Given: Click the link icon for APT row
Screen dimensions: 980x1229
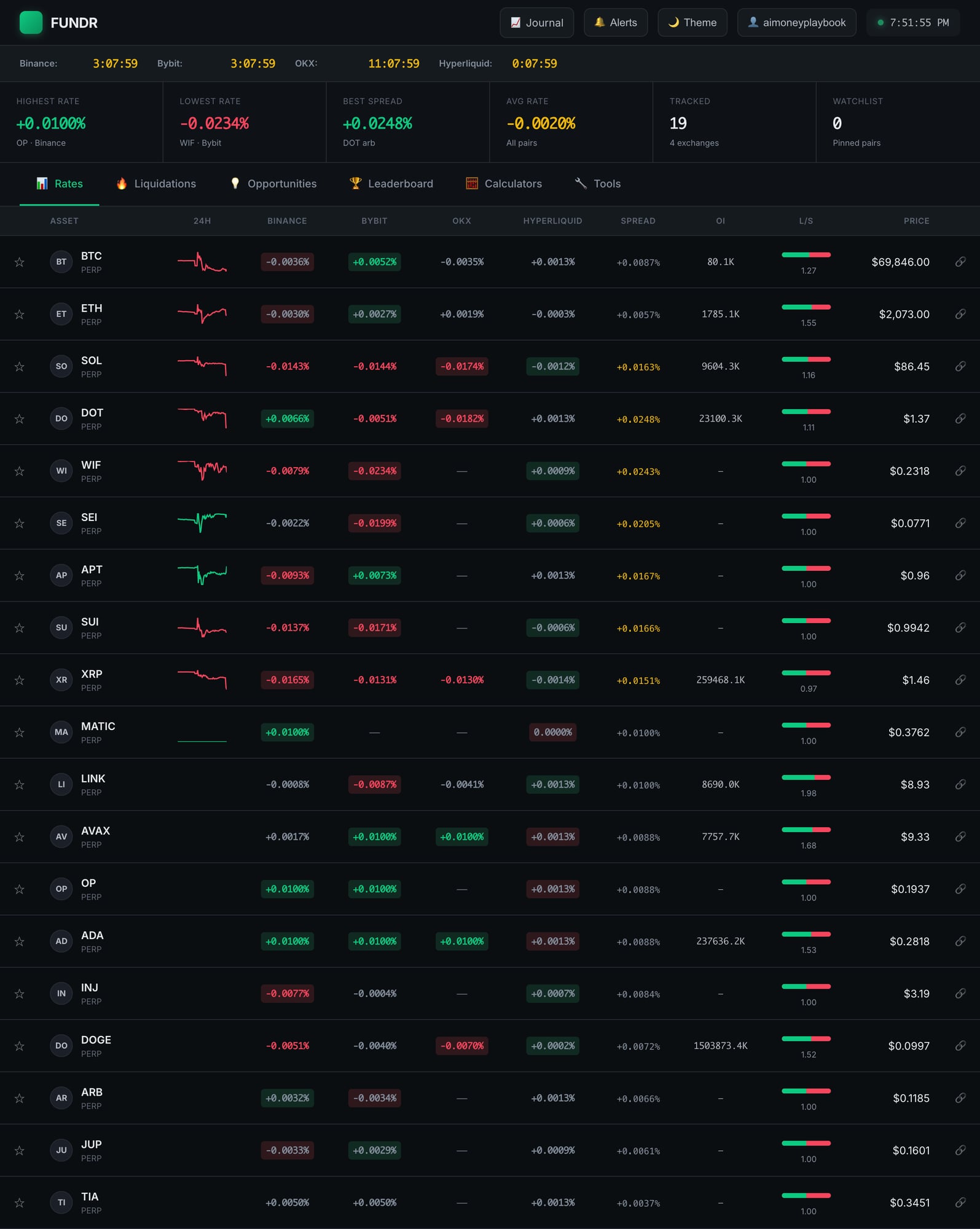Looking at the screenshot, I should 960,575.
